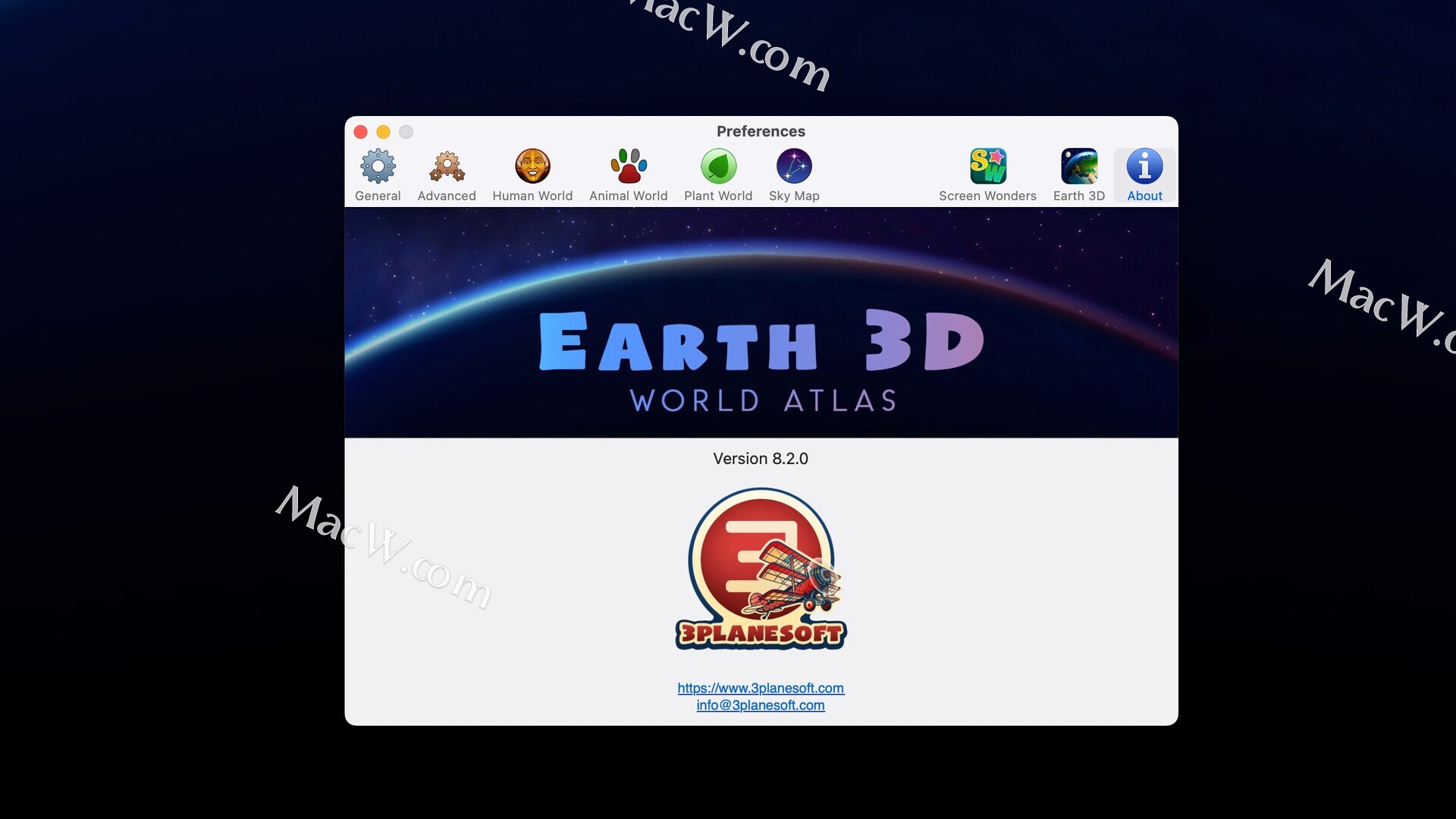Click the info@3planesoft.com email link
Screen dimensions: 1456x819
point(761,705)
